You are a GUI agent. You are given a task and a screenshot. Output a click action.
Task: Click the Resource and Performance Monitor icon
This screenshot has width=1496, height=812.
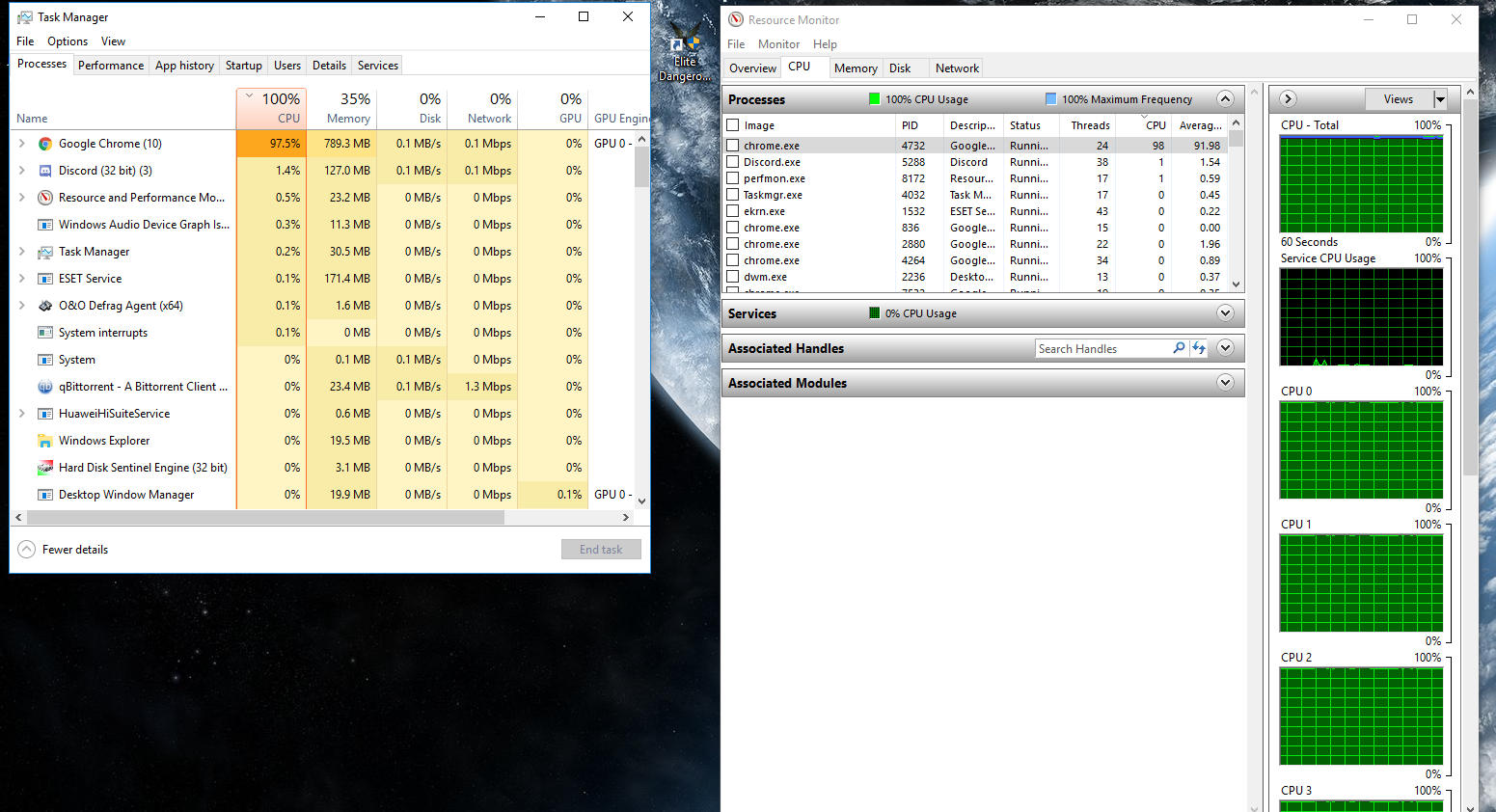click(x=44, y=198)
